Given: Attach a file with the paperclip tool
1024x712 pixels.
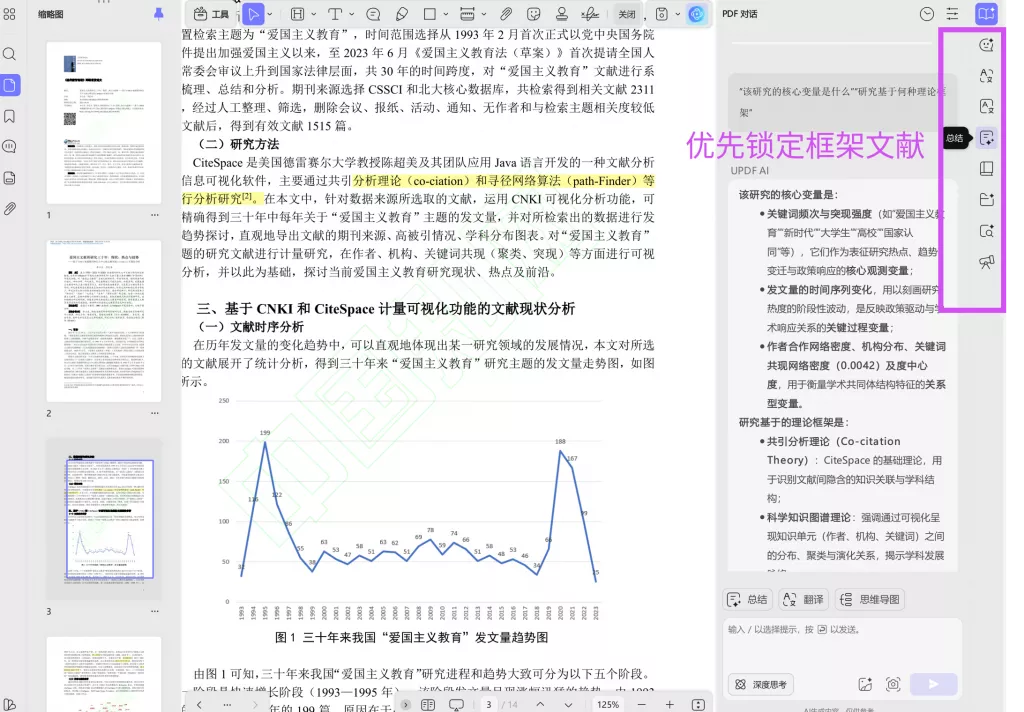Looking at the screenshot, I should click(x=504, y=14).
